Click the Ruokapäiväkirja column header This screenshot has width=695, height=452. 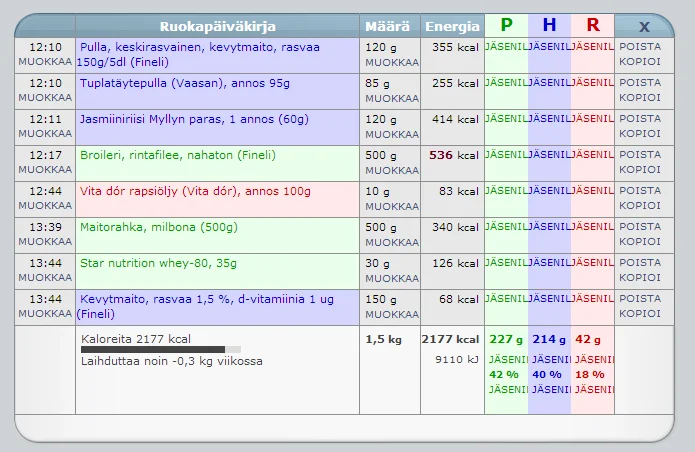click(217, 26)
